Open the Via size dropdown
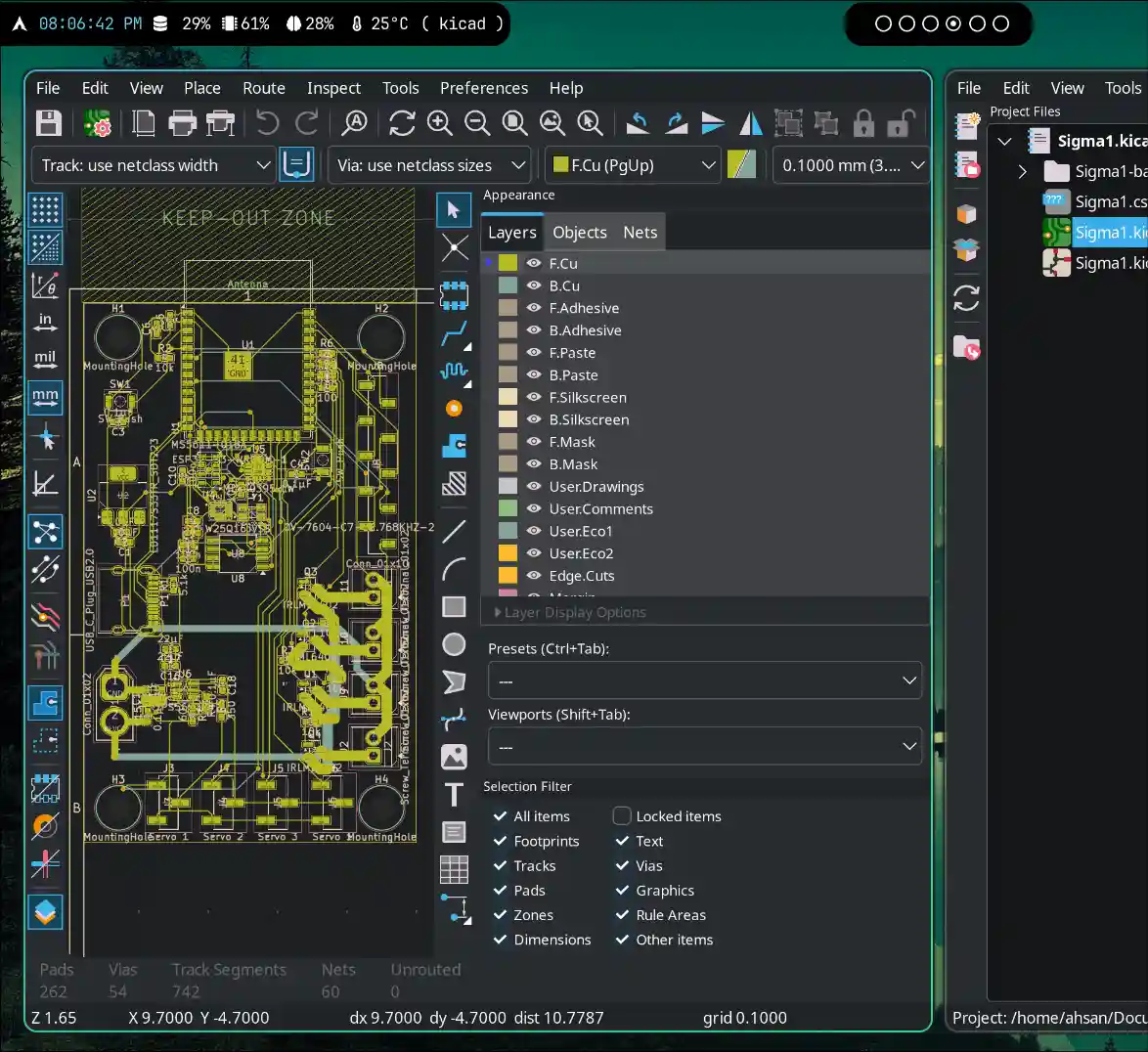The height and width of the screenshot is (1052, 1148). pyautogui.click(x=429, y=164)
